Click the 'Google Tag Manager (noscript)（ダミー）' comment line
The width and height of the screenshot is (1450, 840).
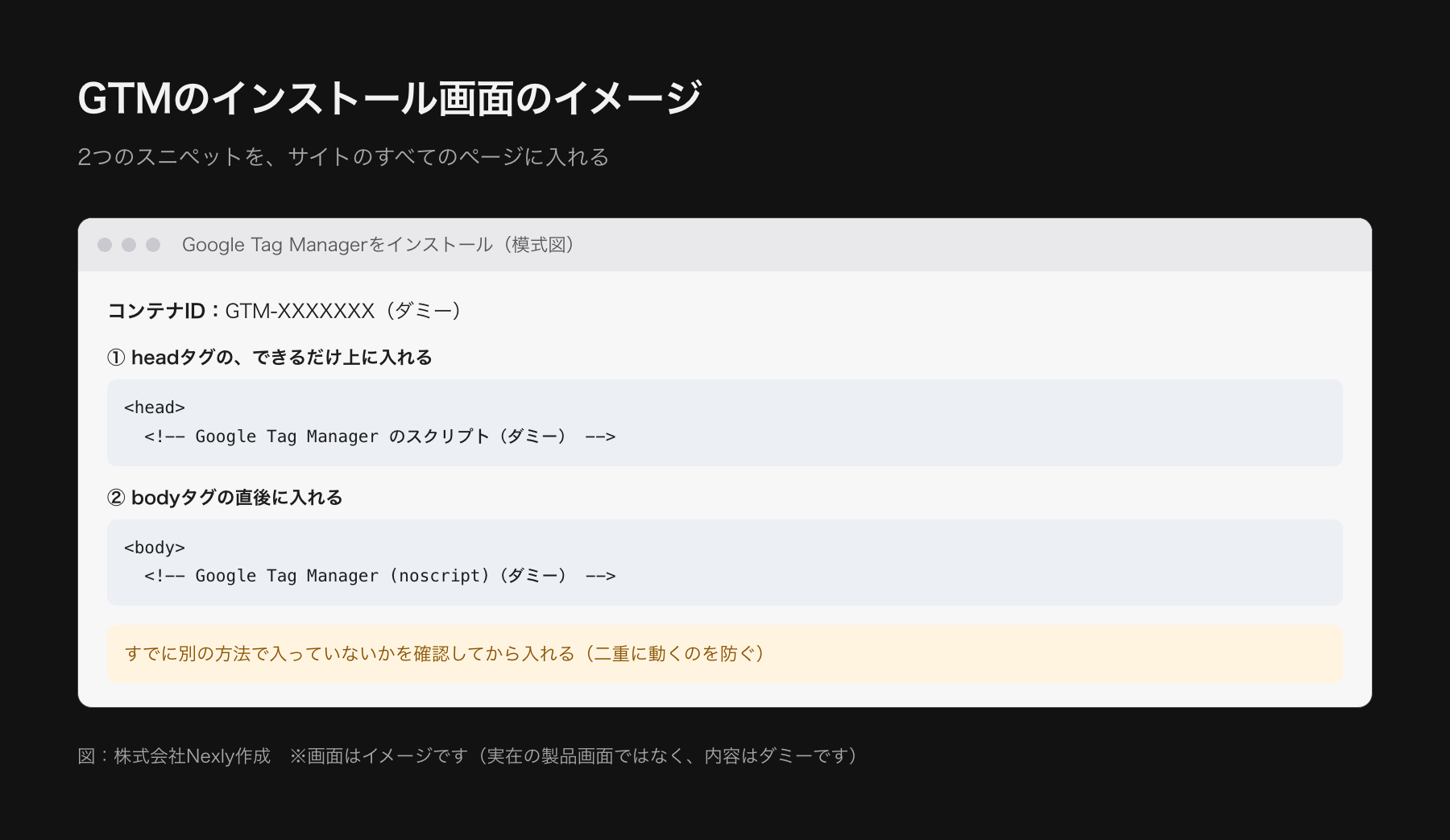[x=380, y=576]
